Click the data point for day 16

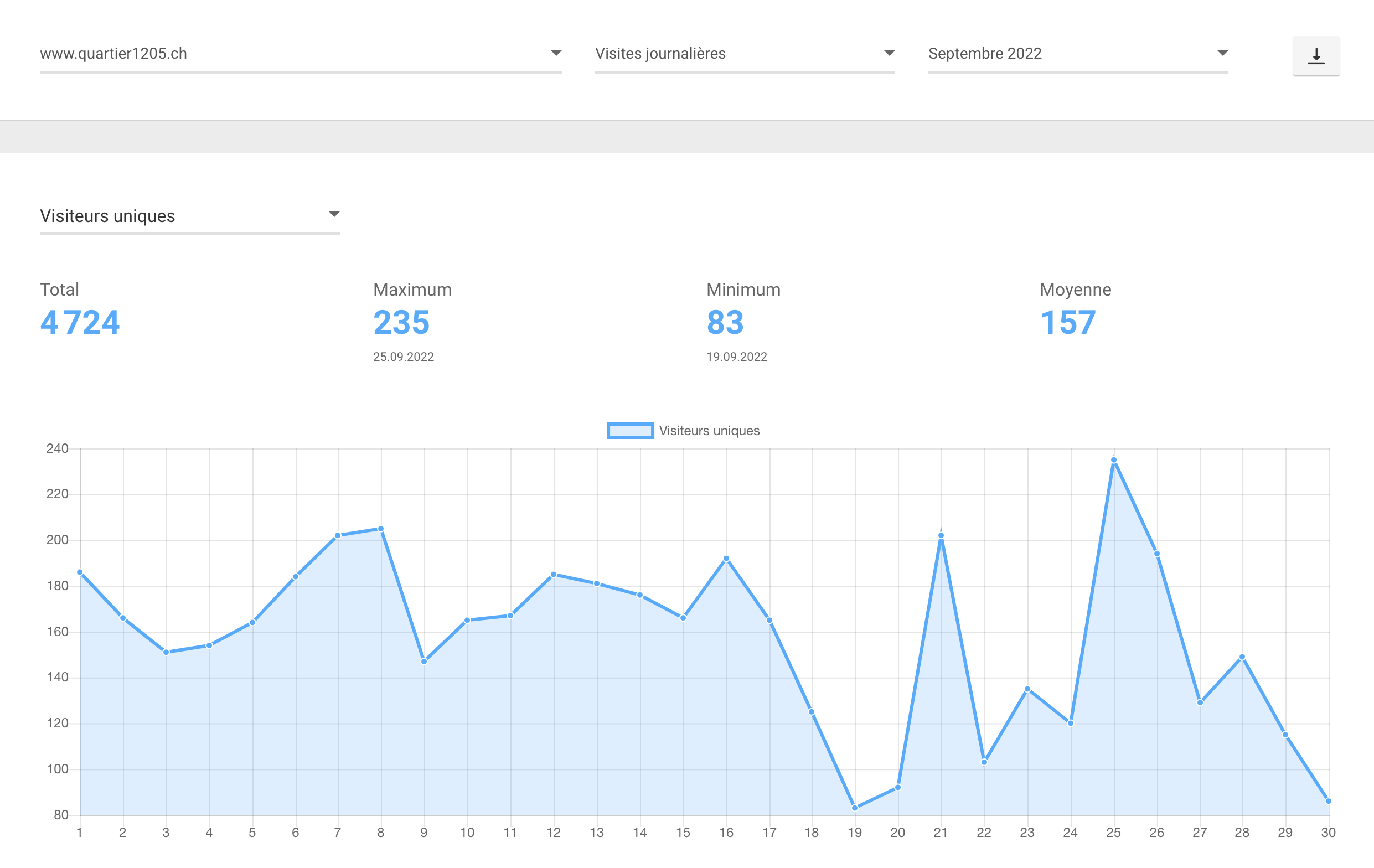726,559
